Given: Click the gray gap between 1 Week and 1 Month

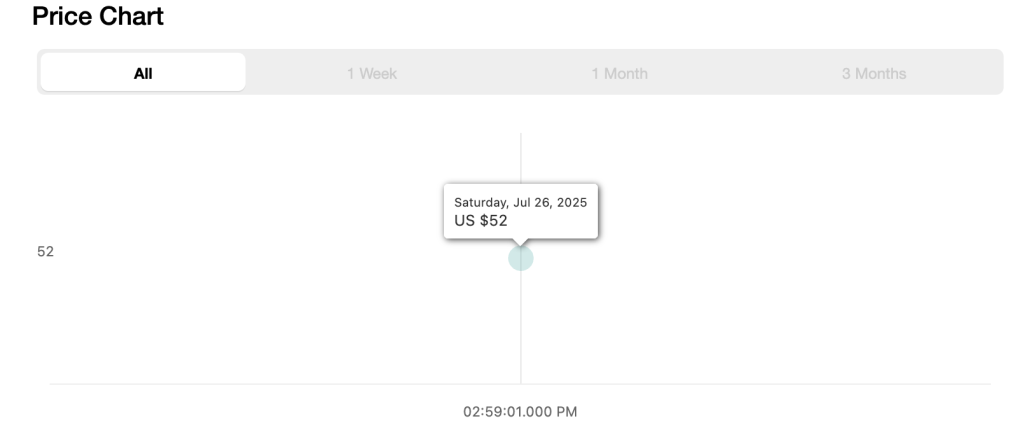Looking at the screenshot, I should 494,73.
